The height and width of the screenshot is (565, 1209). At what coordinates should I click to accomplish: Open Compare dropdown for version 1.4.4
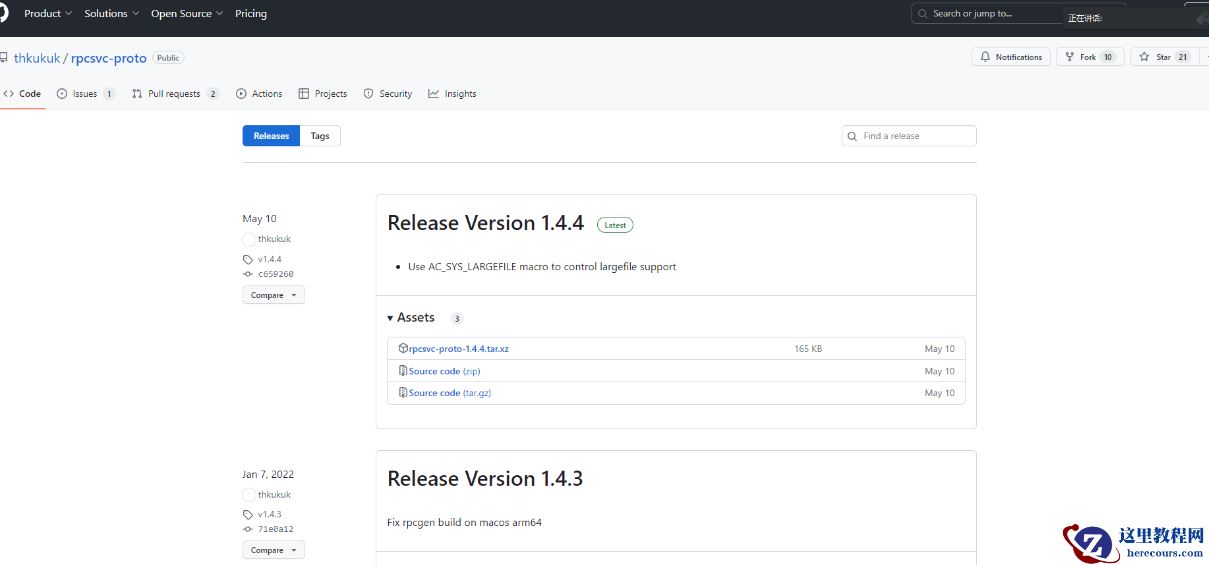[x=273, y=295]
